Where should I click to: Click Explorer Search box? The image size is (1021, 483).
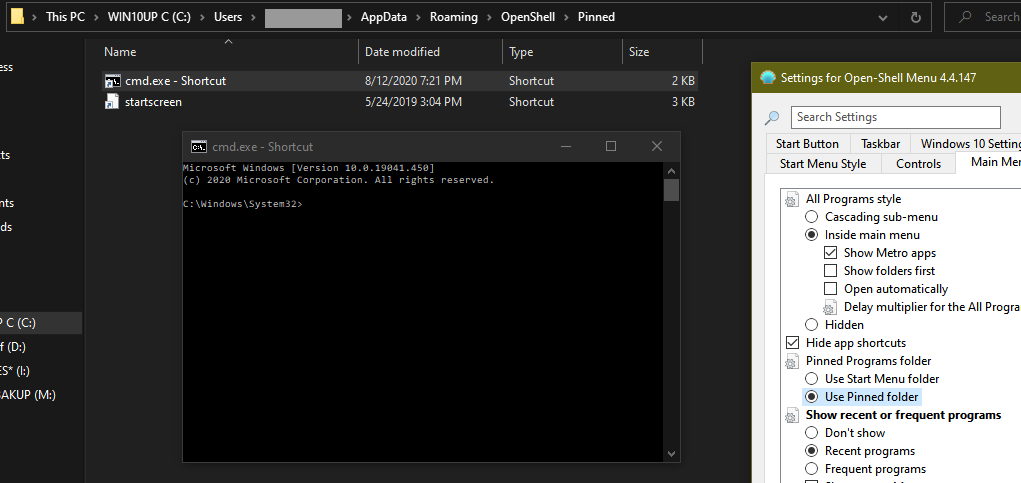point(983,17)
